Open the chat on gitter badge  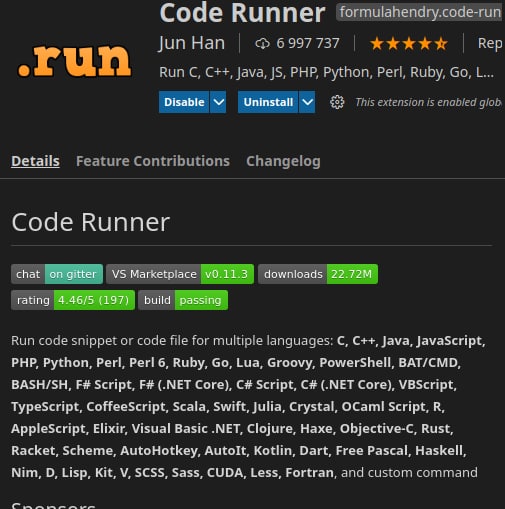pyautogui.click(x=57, y=274)
